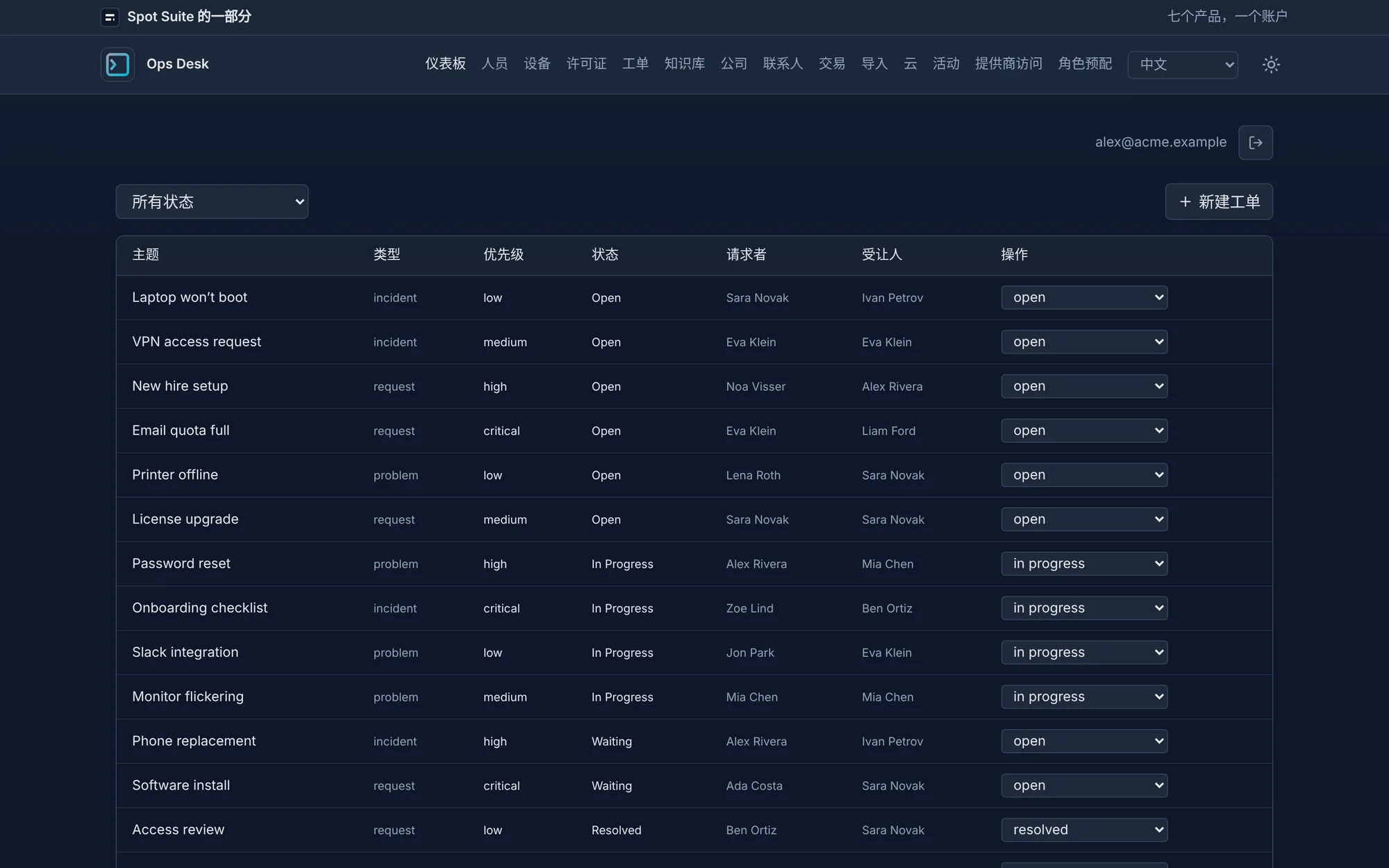The width and height of the screenshot is (1389, 868).
Task: Expand the 所有状态 status filter dropdown
Action: [x=212, y=201]
